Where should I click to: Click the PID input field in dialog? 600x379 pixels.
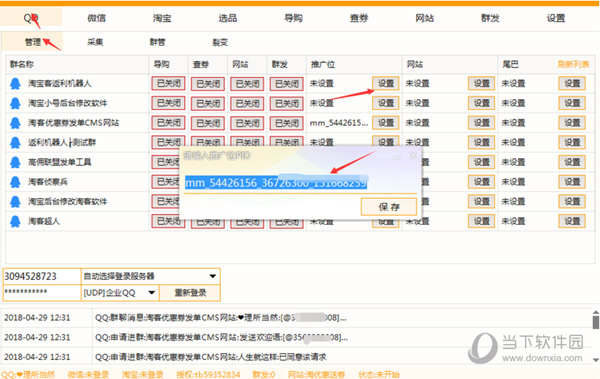click(300, 183)
